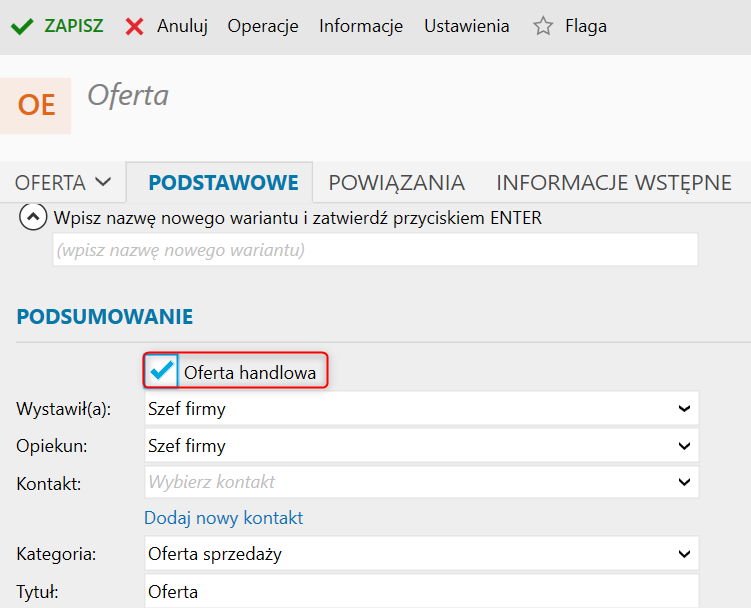The height and width of the screenshot is (608, 751).
Task: Open the INFORMACJE WSTĘPNE tab
Action: tap(614, 183)
